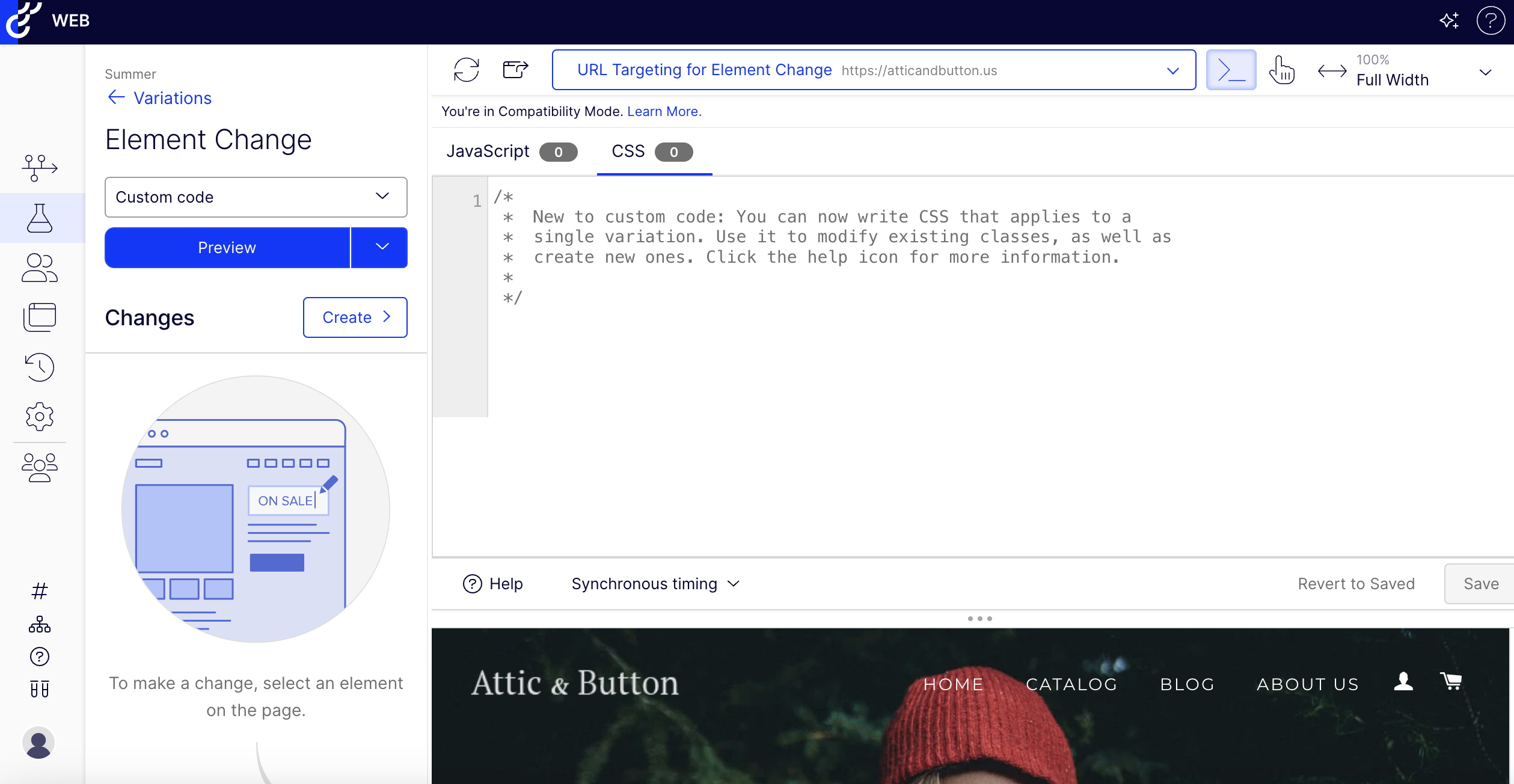Open the help question mark in sidebar

pos(38,656)
